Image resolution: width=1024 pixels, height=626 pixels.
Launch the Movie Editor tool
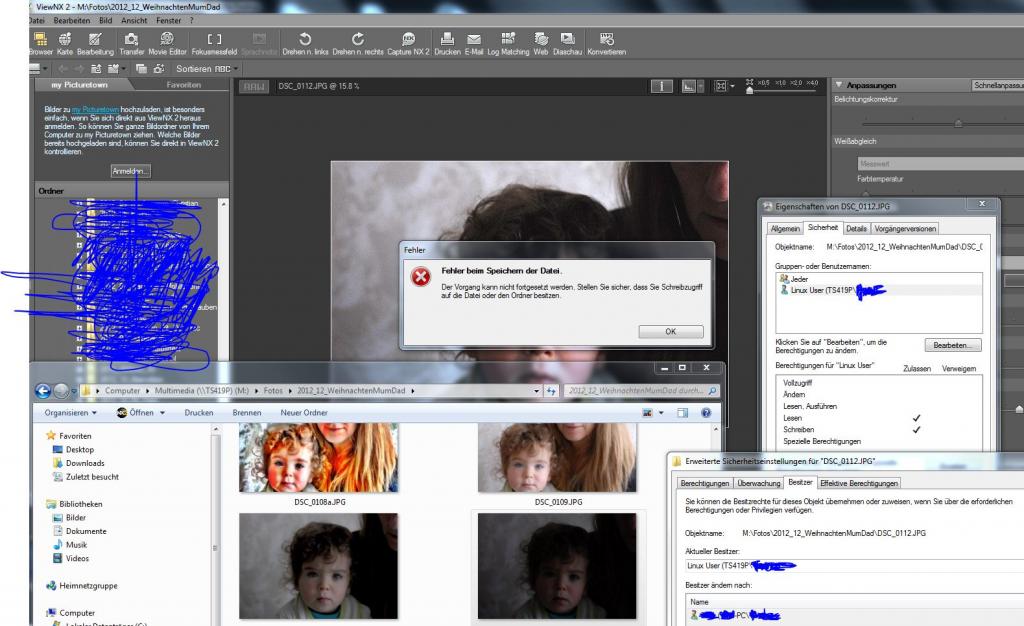point(167,43)
